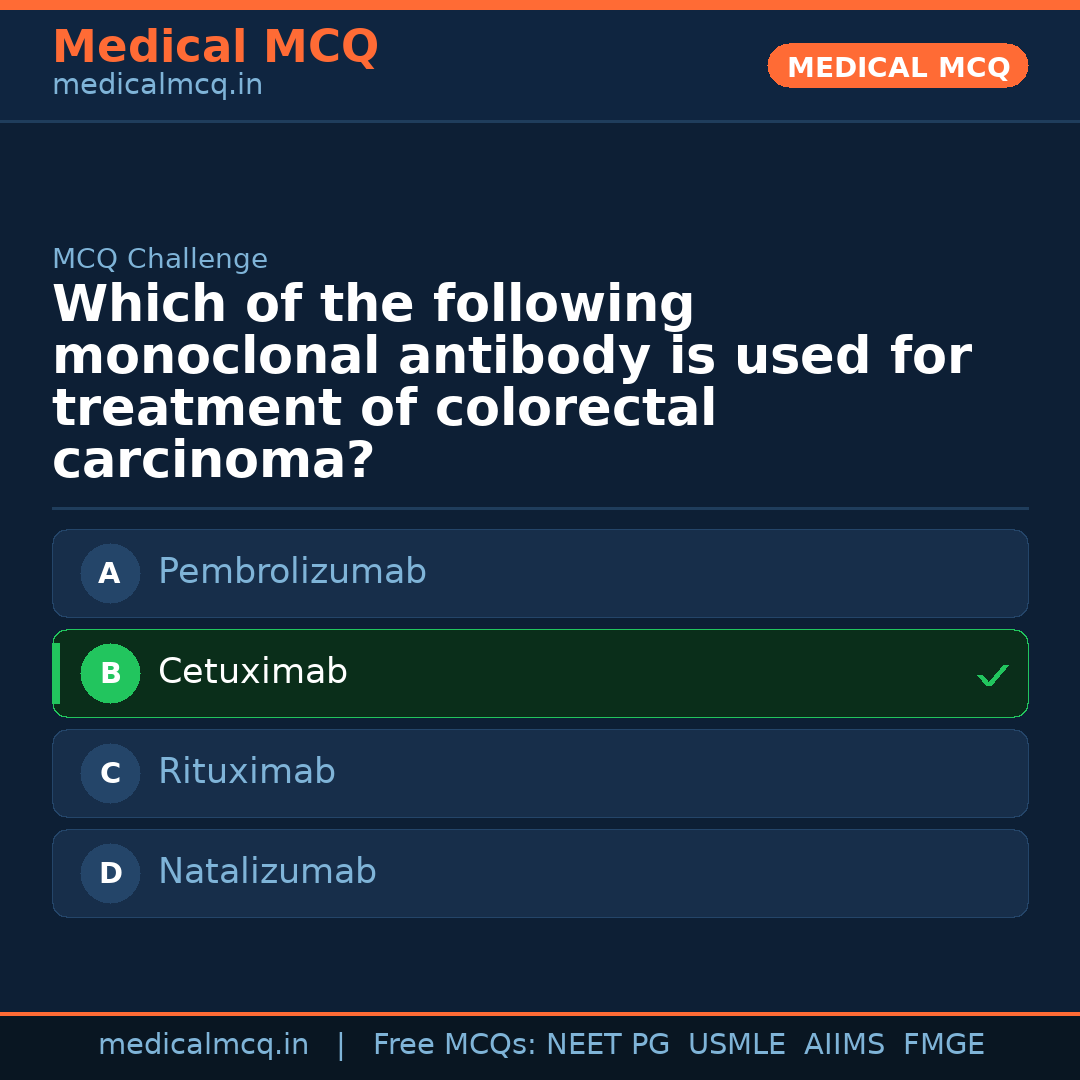Choose the Cetuximab answer text
The width and height of the screenshot is (1080, 1080).
point(253,672)
